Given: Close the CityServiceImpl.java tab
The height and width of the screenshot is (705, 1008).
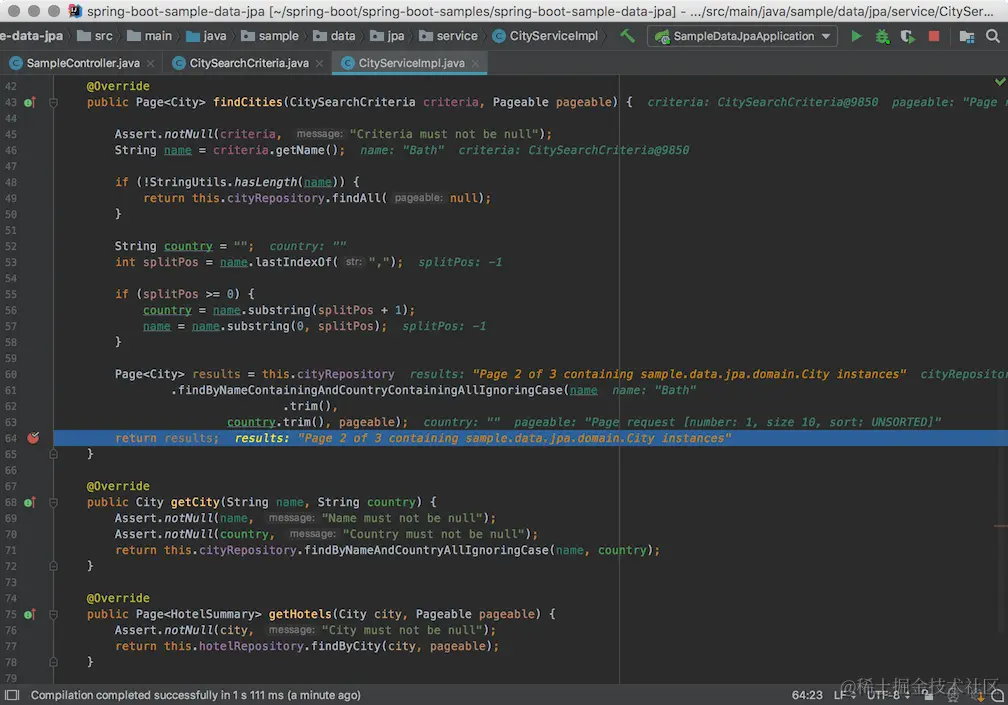Looking at the screenshot, I should (x=475, y=63).
